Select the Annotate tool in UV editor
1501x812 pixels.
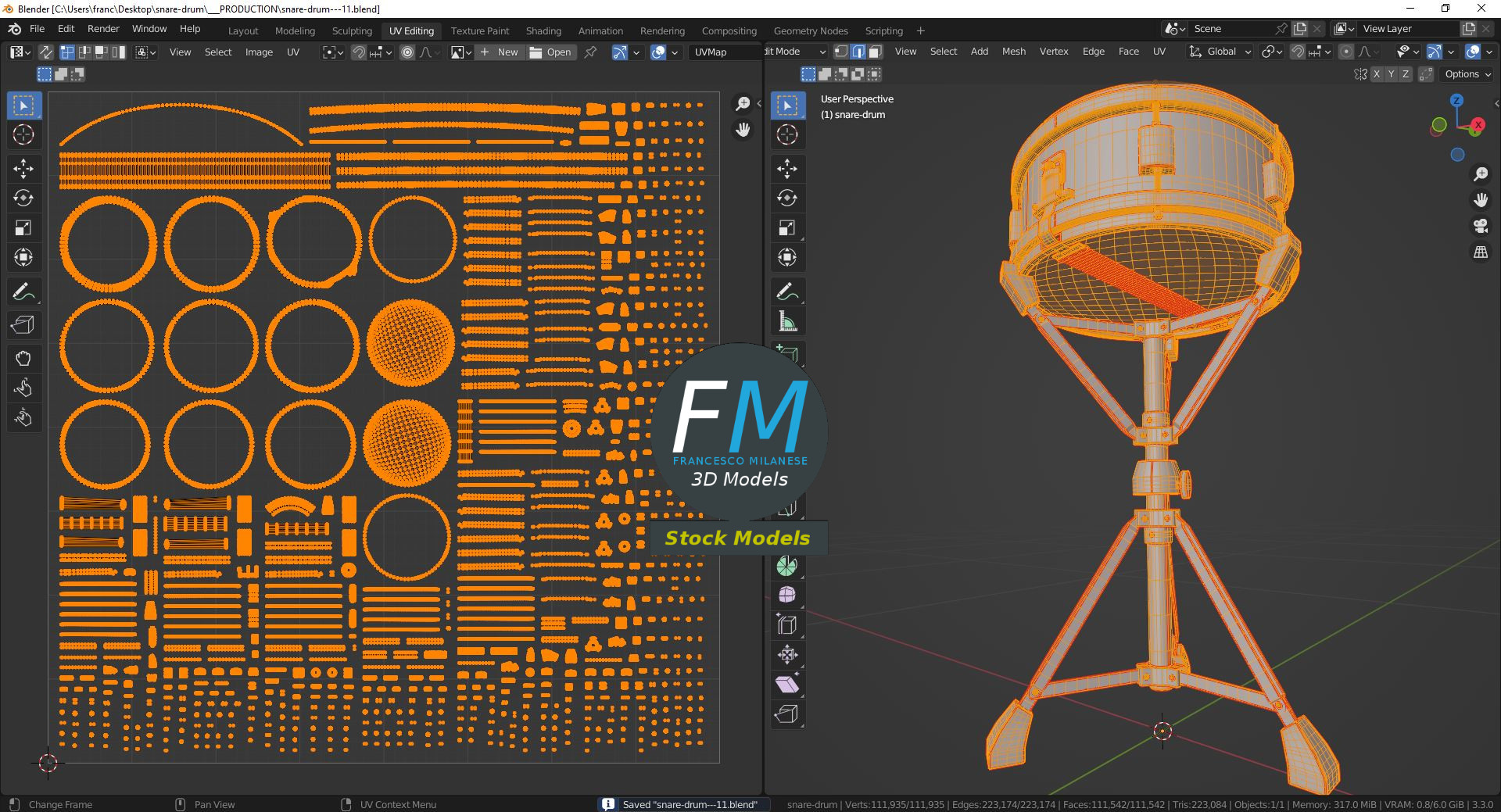click(23, 292)
